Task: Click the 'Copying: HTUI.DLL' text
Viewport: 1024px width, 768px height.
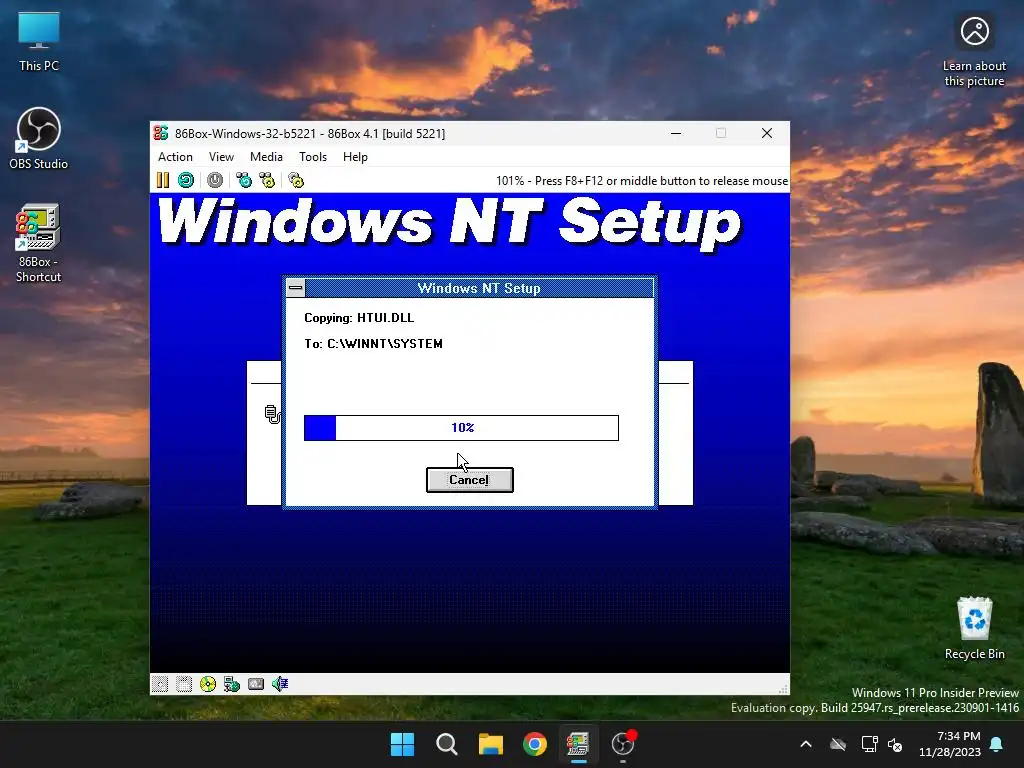Action: (359, 318)
